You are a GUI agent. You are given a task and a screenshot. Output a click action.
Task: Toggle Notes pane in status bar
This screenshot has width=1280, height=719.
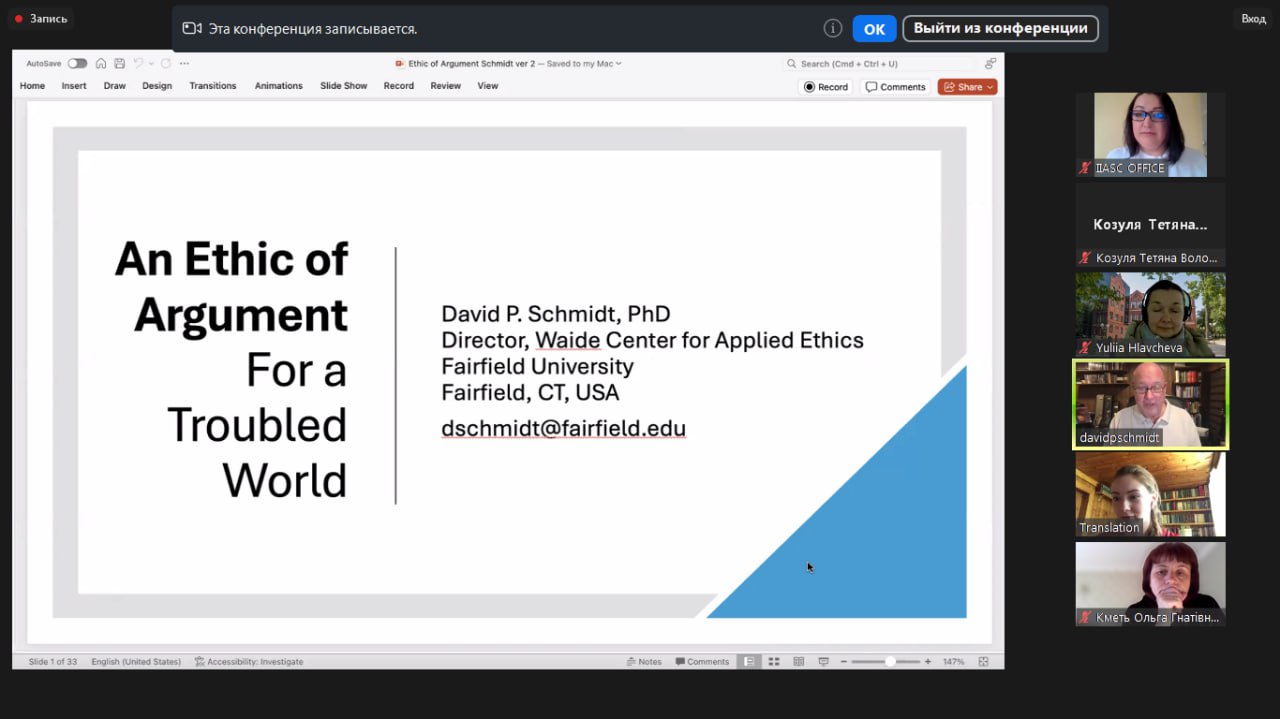[644, 662]
